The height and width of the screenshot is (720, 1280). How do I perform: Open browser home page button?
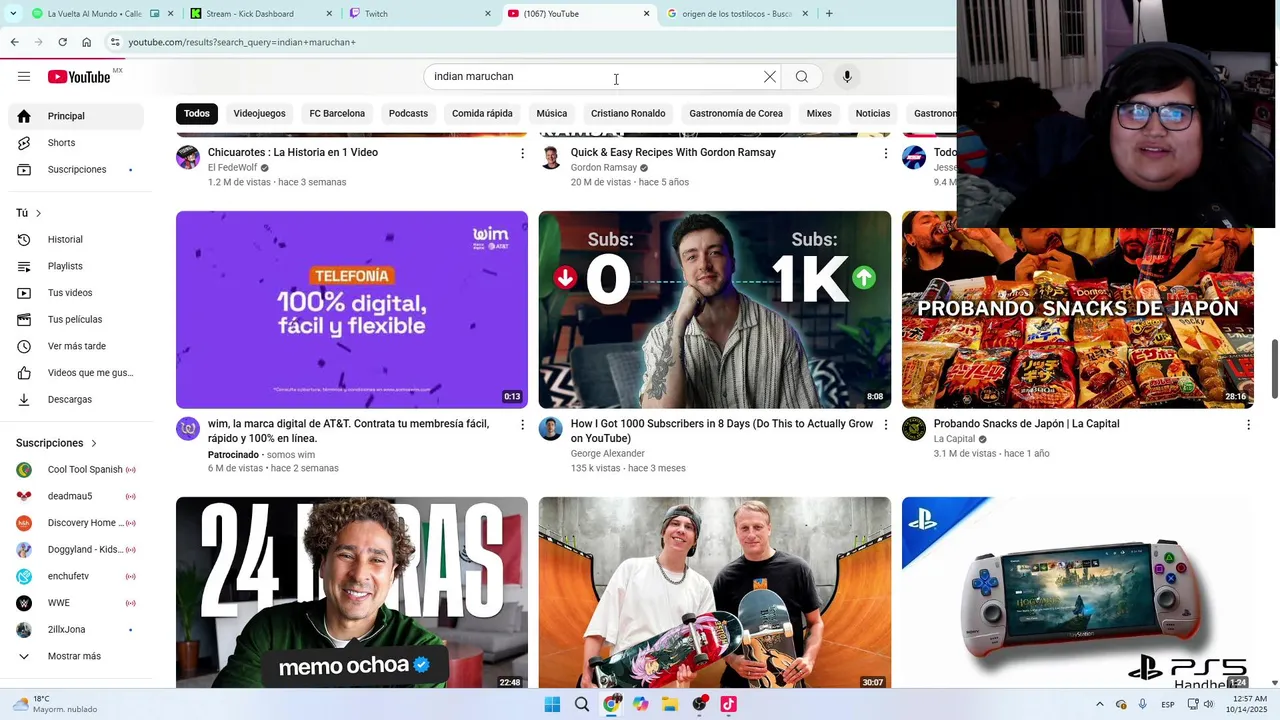pos(86,42)
